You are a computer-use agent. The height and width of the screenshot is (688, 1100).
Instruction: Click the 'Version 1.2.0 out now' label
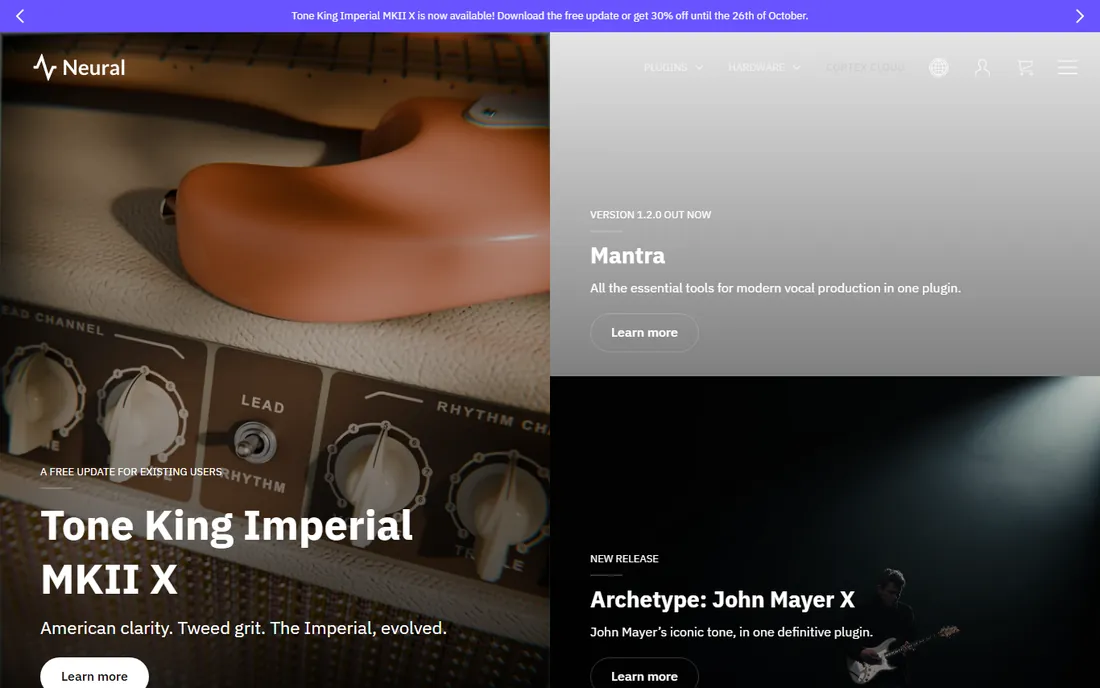click(650, 215)
